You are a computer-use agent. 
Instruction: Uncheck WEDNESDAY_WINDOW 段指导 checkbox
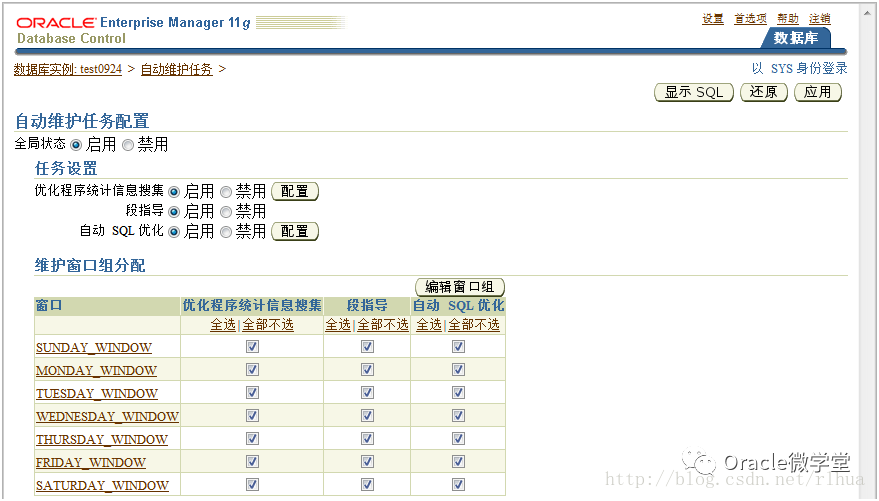[x=367, y=416]
